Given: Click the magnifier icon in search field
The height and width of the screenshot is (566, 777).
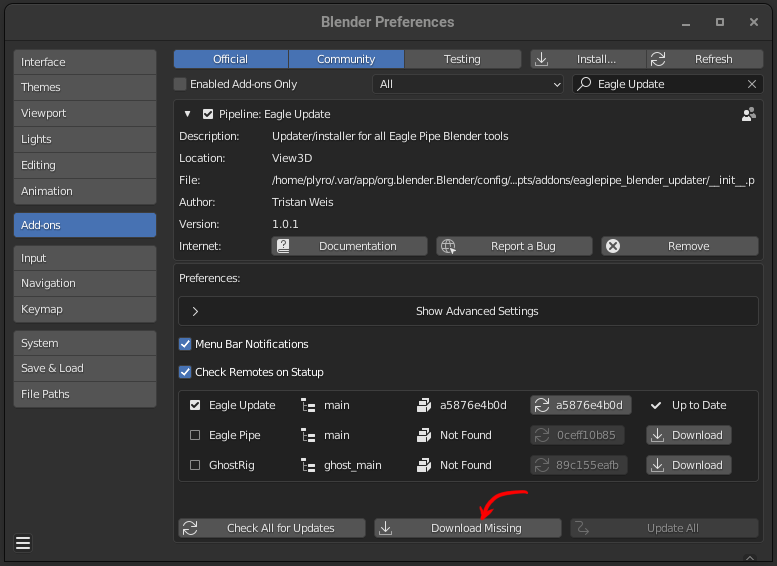Looking at the screenshot, I should [585, 84].
